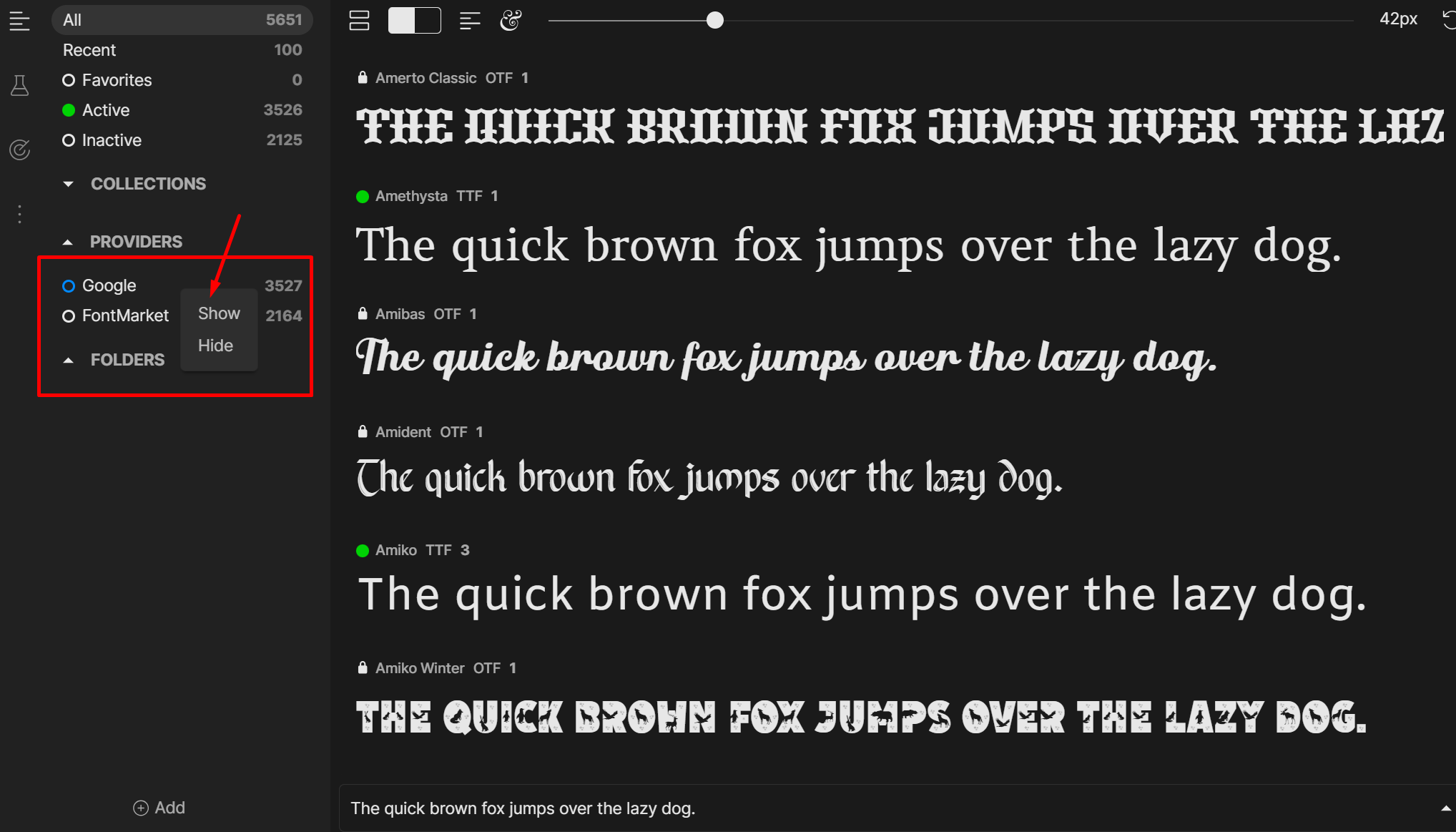Screen dimensions: 1456x832
Task: Open the vertical three-dots menu
Action: pos(19,214)
